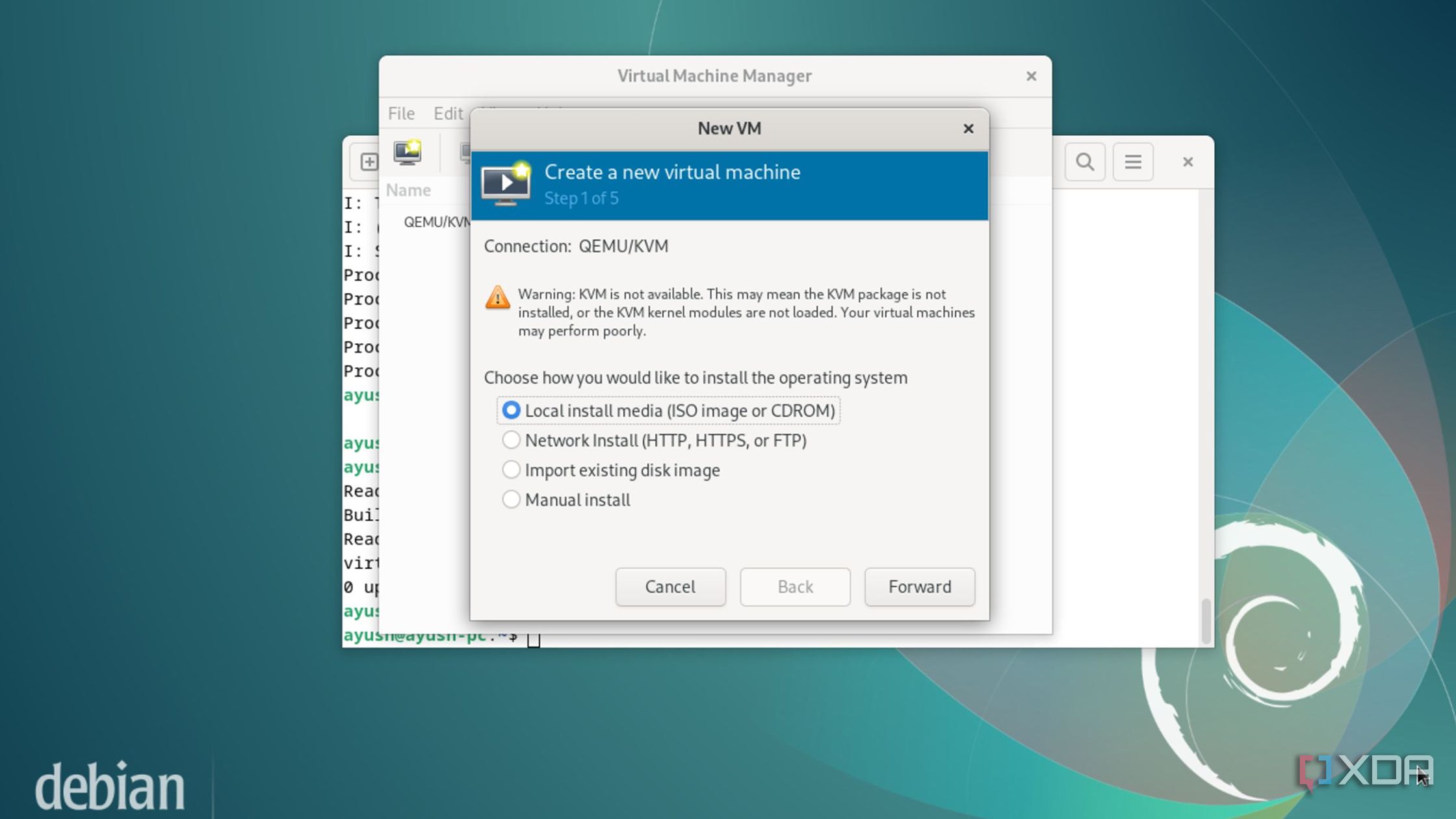1456x819 pixels.
Task: Open the terminal search icon
Action: 1085,162
